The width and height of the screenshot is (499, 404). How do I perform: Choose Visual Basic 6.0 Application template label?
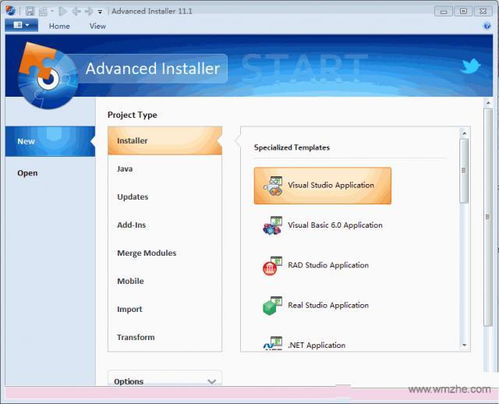click(335, 225)
